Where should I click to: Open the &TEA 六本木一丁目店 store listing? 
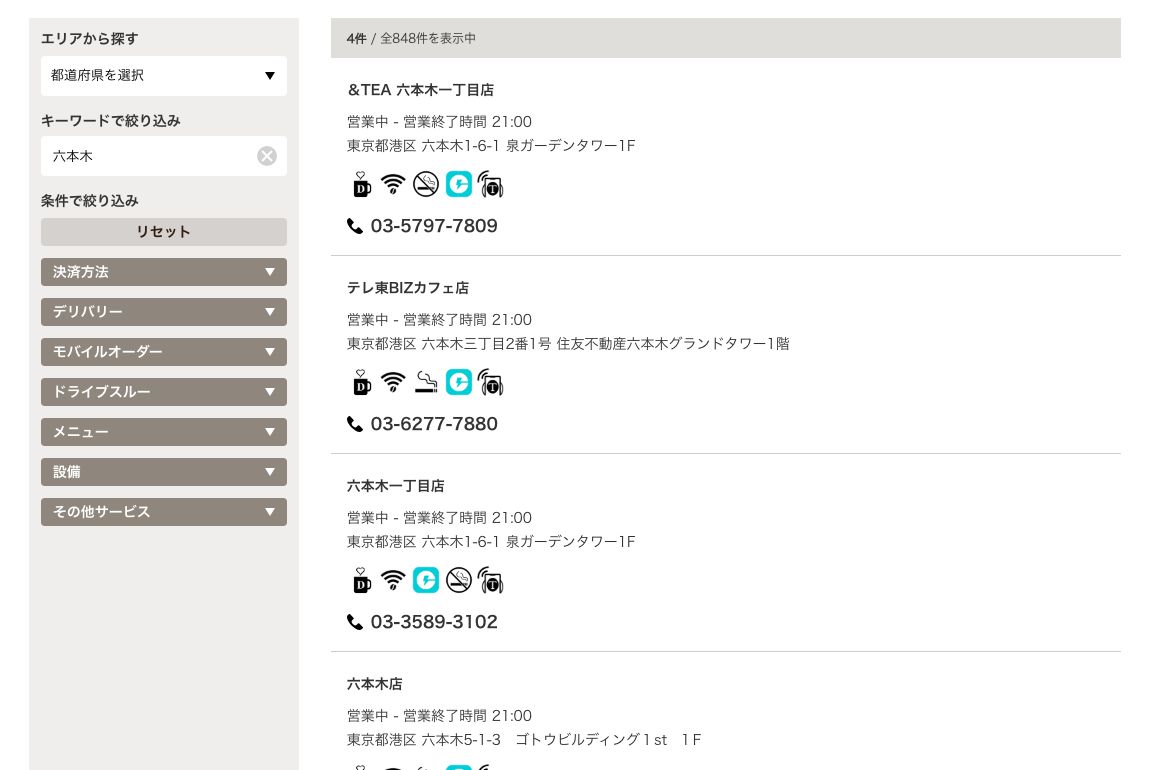point(420,90)
